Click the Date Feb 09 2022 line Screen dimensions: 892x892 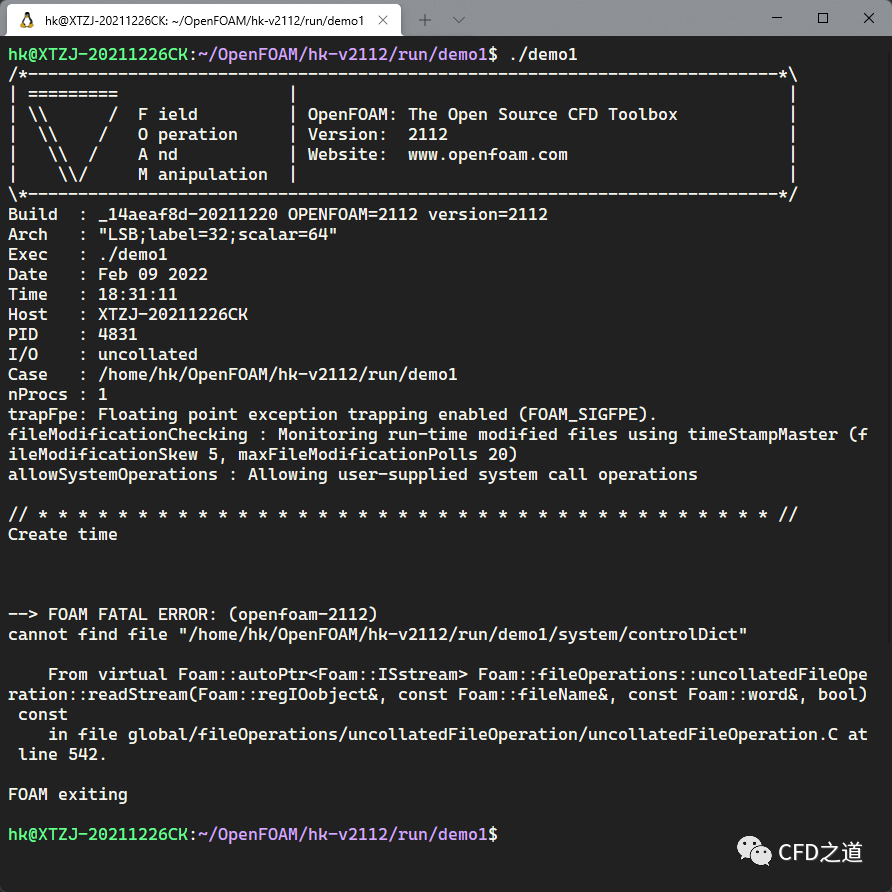(108, 274)
